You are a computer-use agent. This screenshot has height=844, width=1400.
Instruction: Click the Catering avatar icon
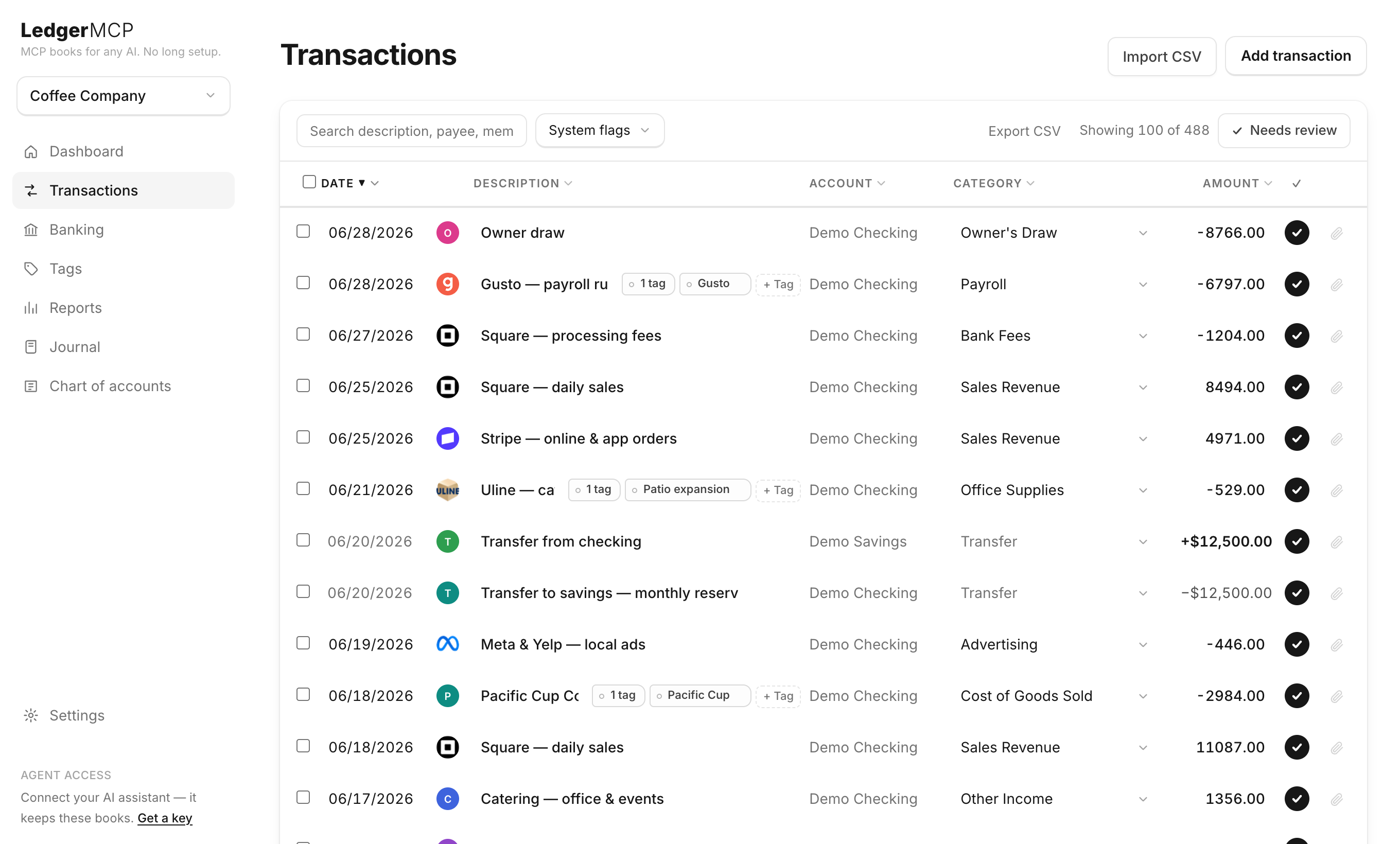pos(448,798)
